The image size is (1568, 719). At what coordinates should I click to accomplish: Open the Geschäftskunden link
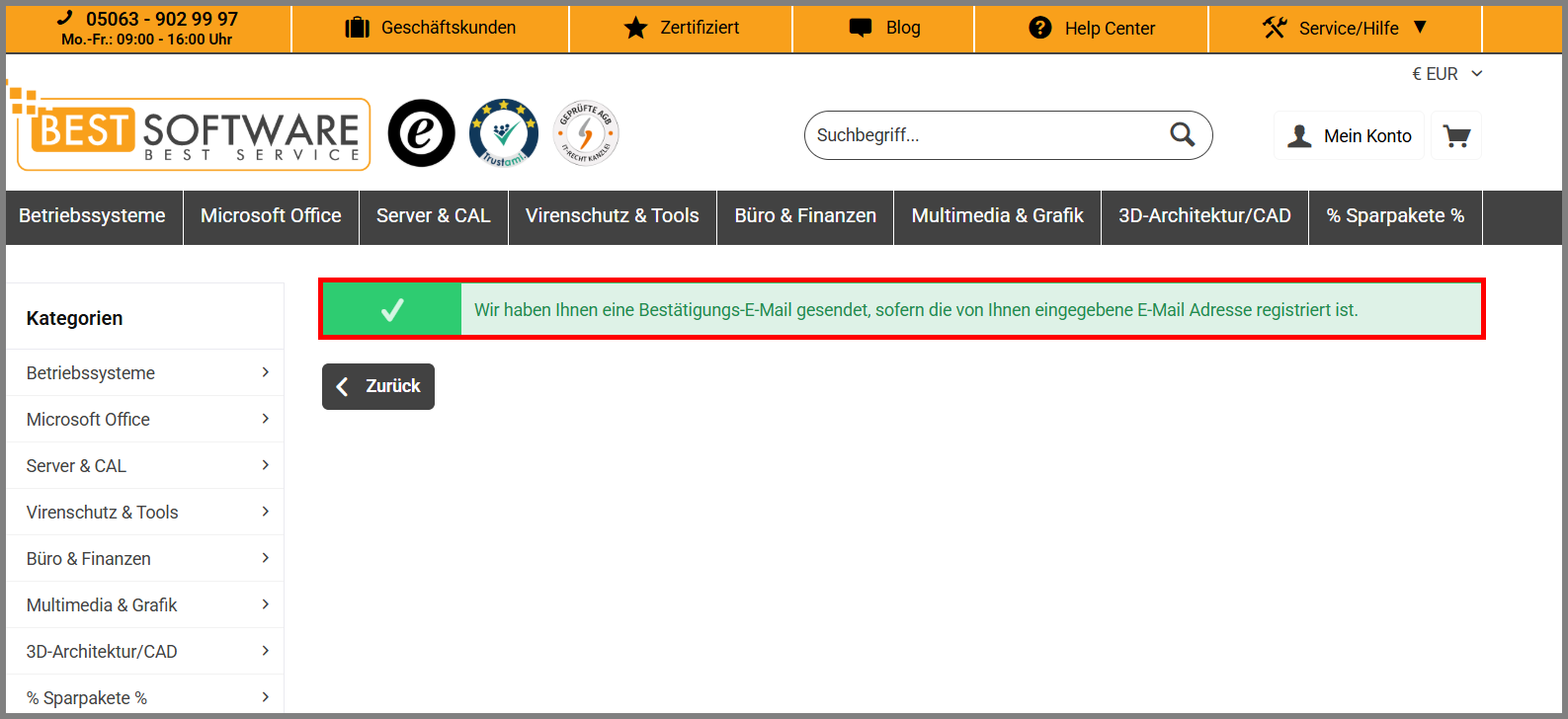click(431, 28)
